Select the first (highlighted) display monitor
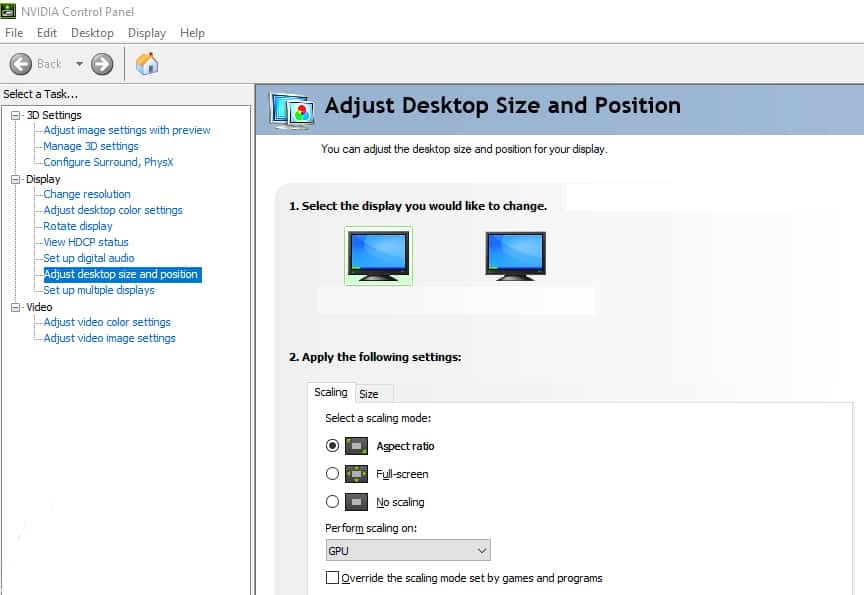The image size is (864, 595). pyautogui.click(x=379, y=256)
